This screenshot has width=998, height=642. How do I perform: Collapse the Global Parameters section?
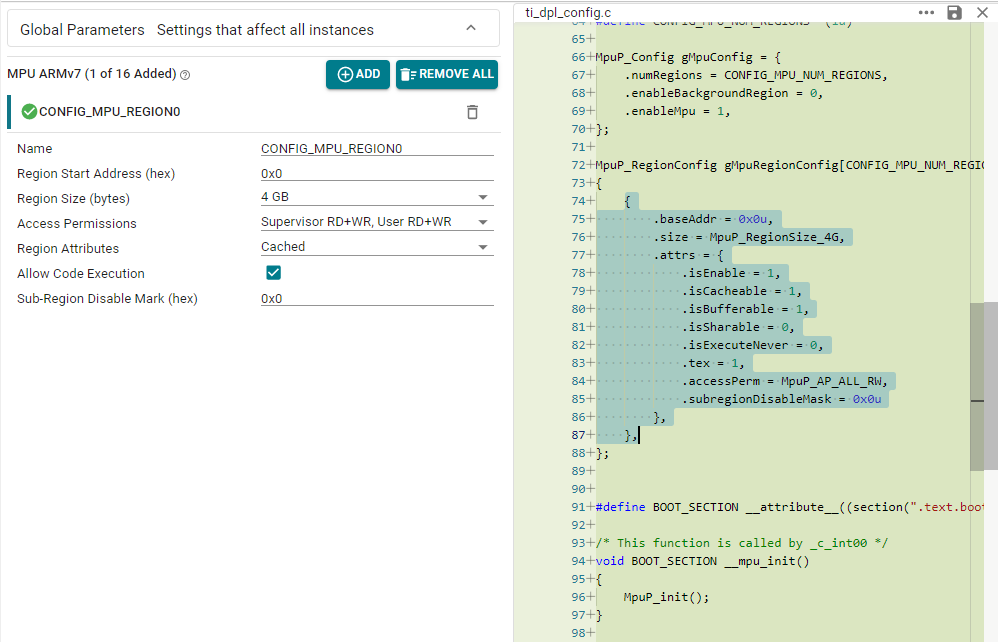(471, 29)
